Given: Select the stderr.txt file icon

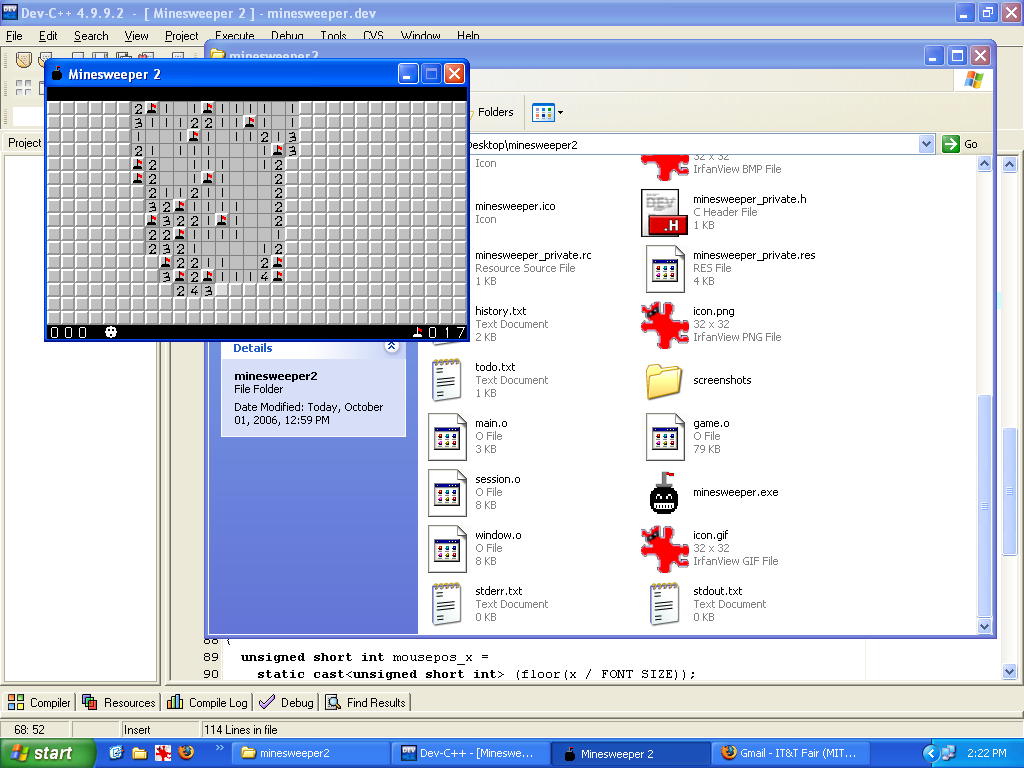Looking at the screenshot, I should click(446, 604).
